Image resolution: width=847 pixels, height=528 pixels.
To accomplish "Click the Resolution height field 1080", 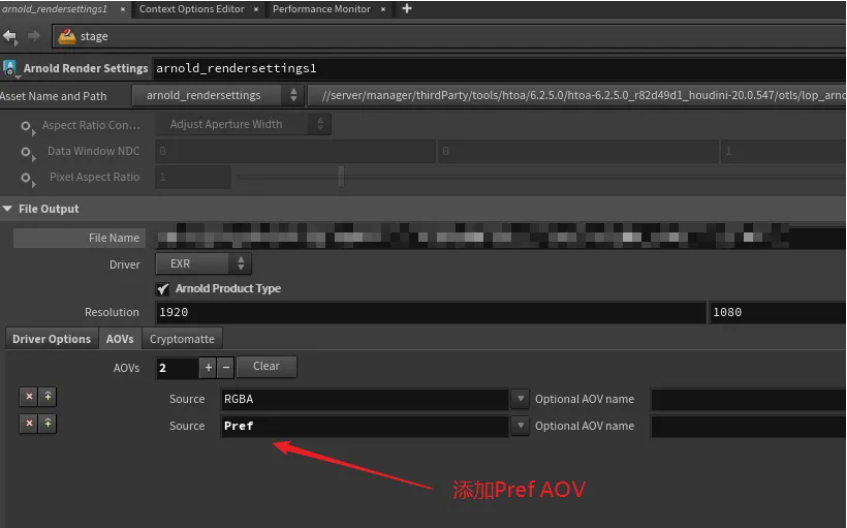I will coord(778,312).
